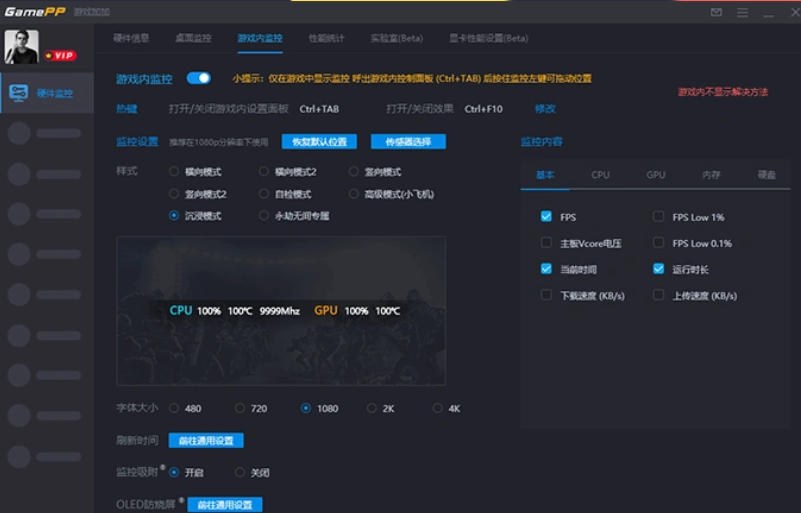The width and height of the screenshot is (801, 513).
Task: Click the user avatar picture
Action: (21, 47)
